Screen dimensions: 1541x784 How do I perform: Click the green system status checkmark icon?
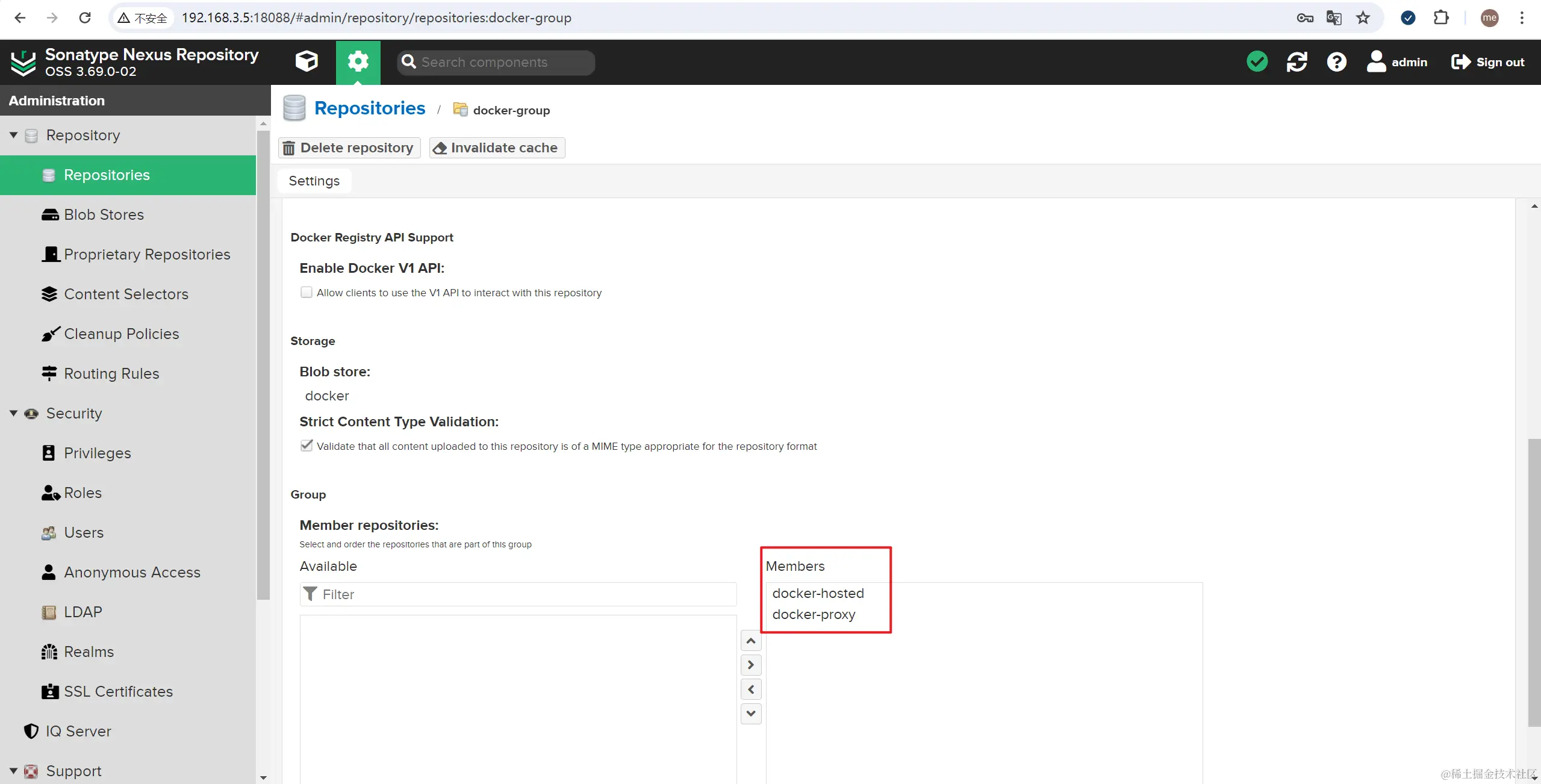(1257, 61)
